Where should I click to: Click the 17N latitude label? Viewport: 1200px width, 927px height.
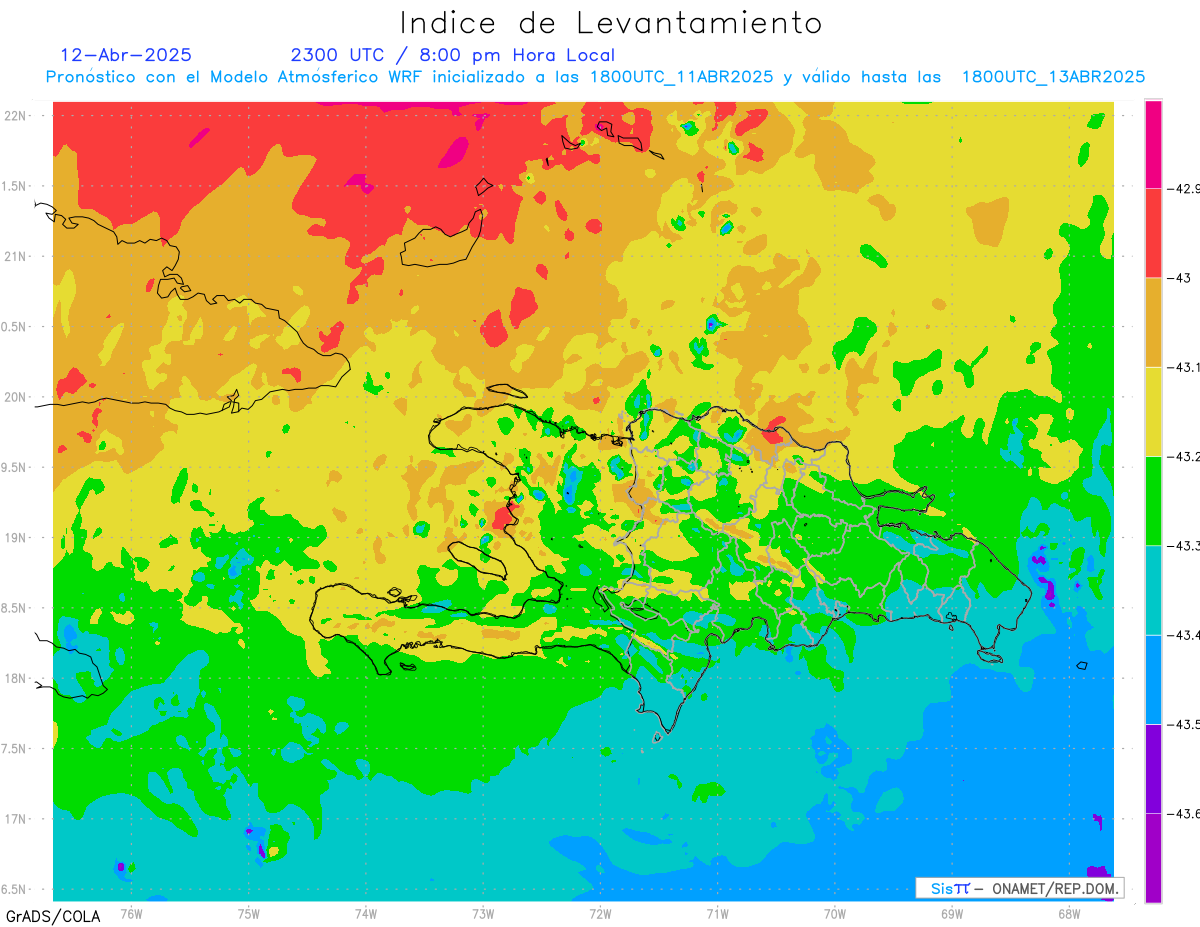[15, 819]
